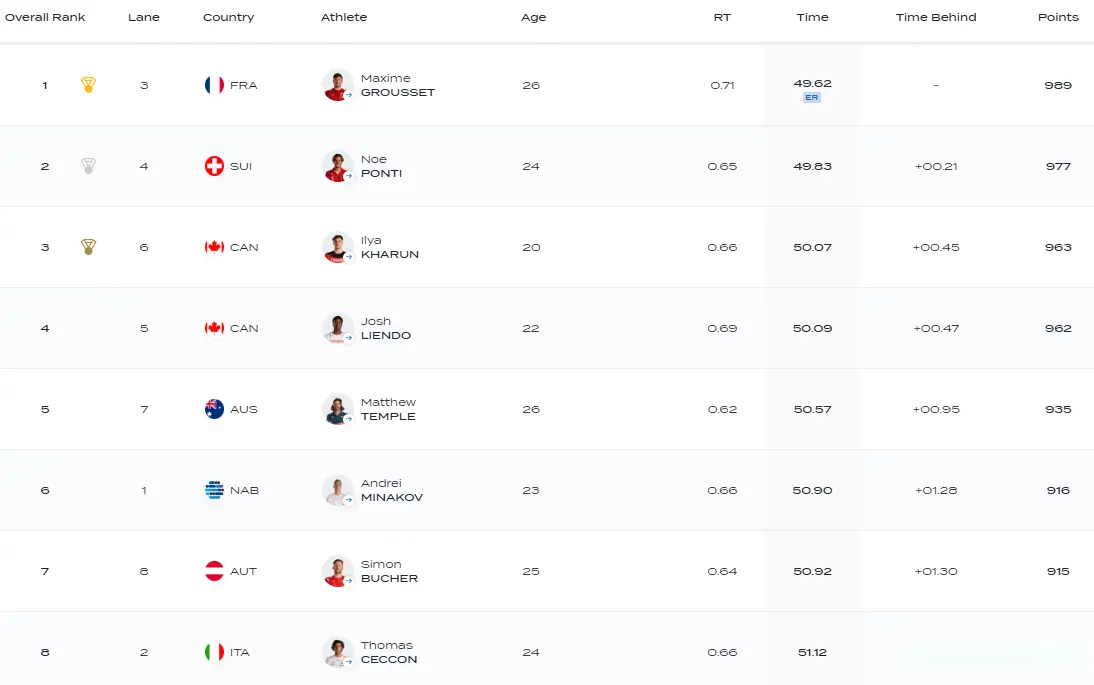Click the NAB neutral athlete flag icon
1094x685 pixels.
click(214, 490)
